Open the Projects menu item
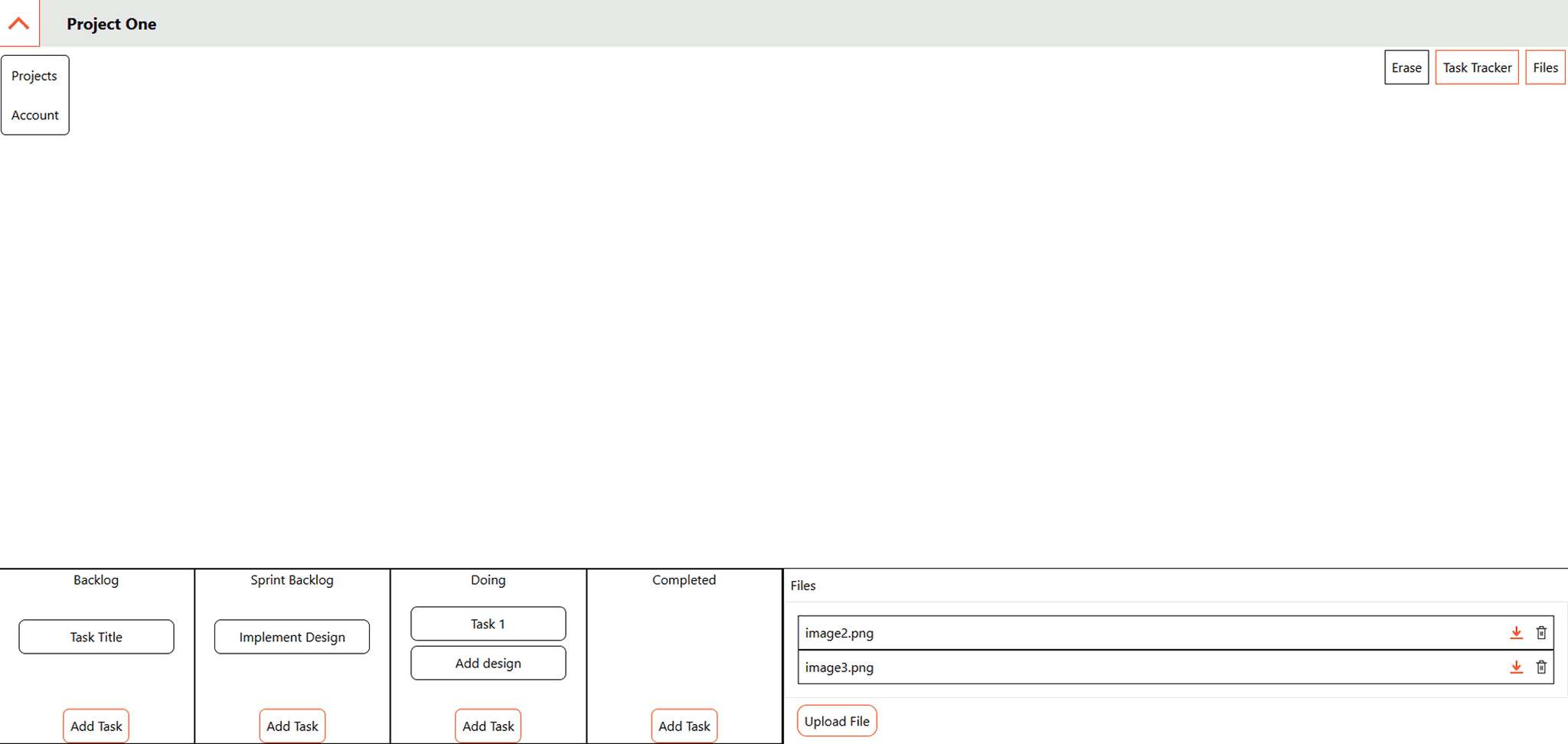 pos(34,76)
